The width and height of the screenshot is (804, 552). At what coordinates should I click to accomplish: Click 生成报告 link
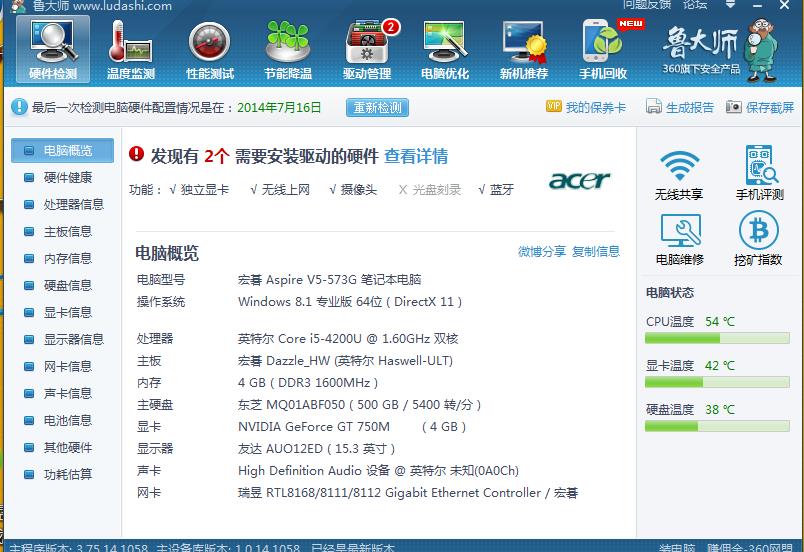point(690,107)
